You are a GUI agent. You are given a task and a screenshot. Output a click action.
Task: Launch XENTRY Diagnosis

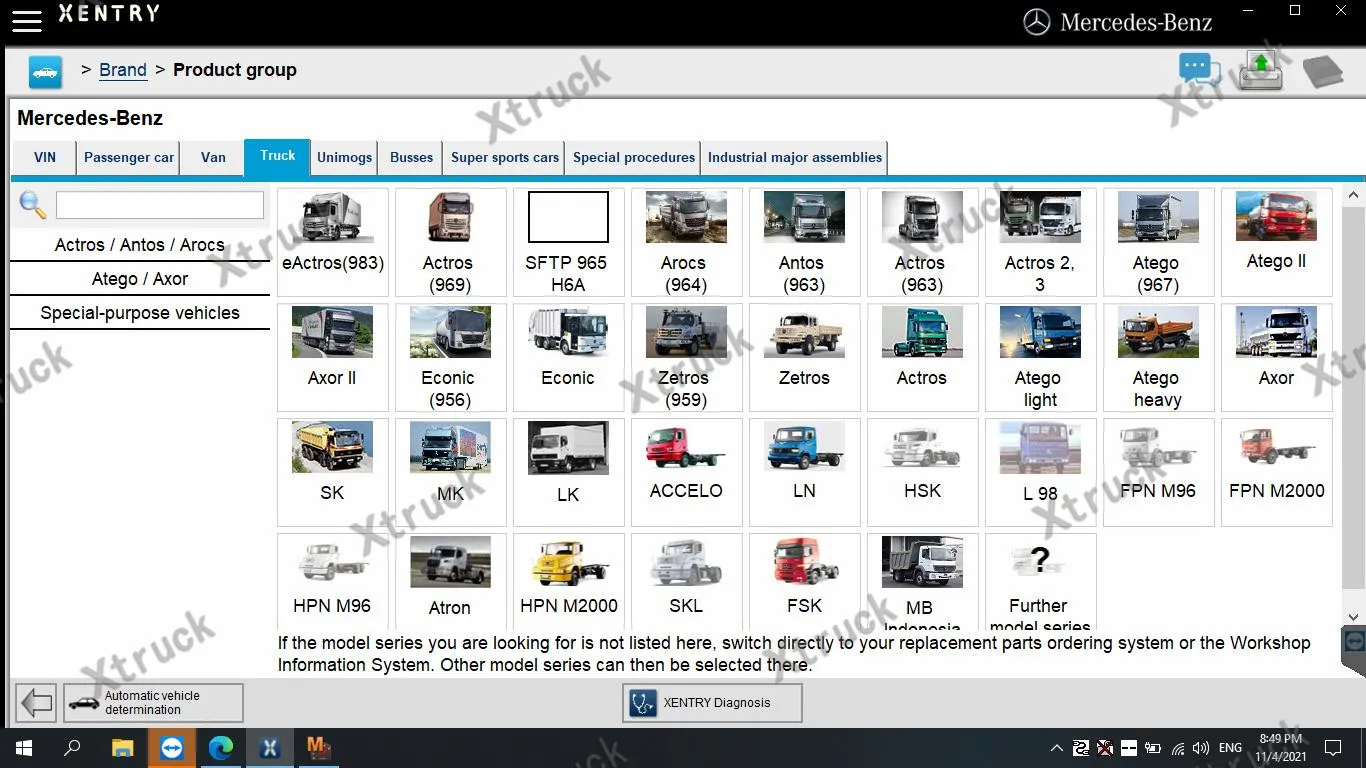(712, 703)
